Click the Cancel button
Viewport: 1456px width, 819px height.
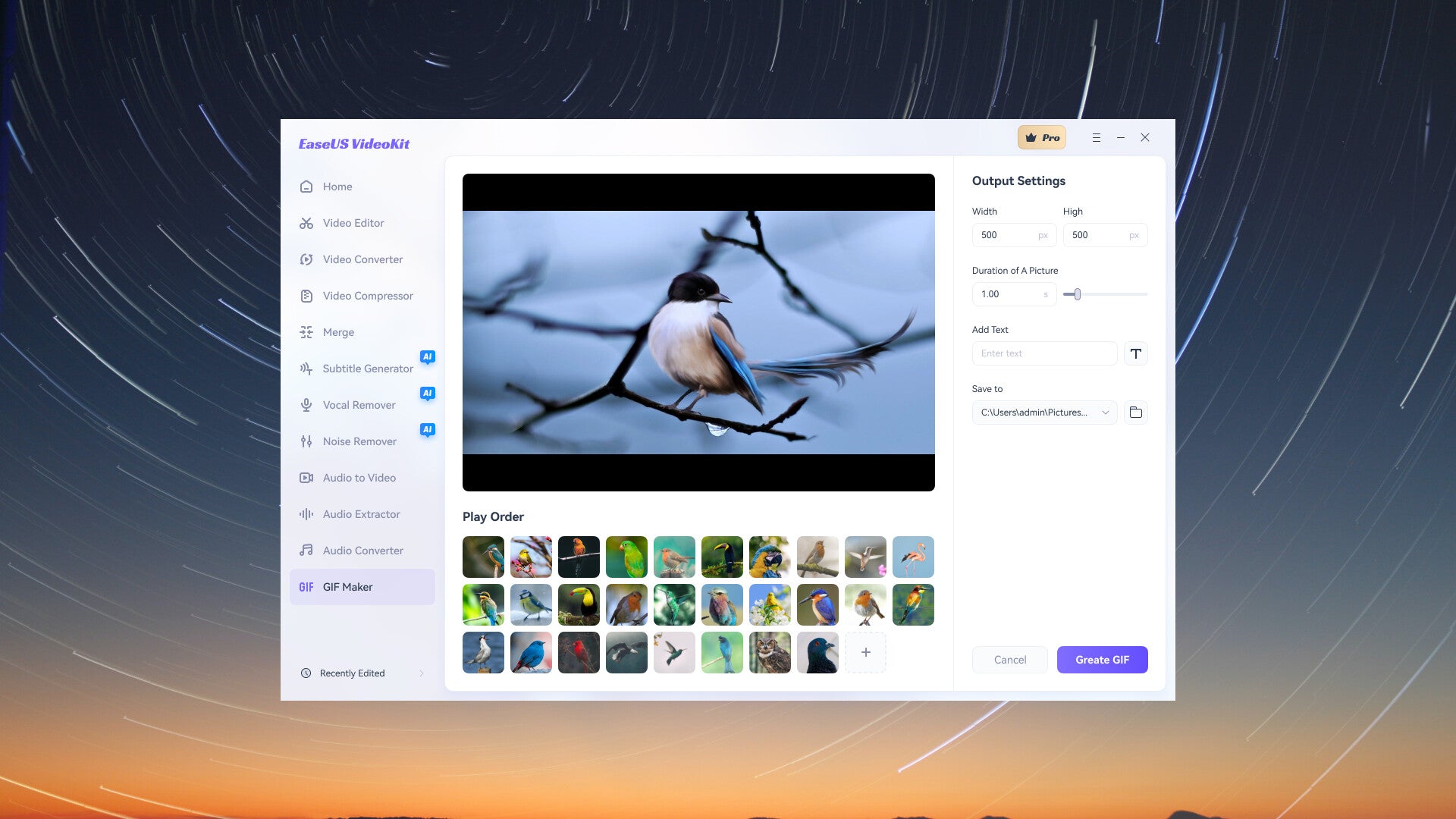coord(1009,659)
